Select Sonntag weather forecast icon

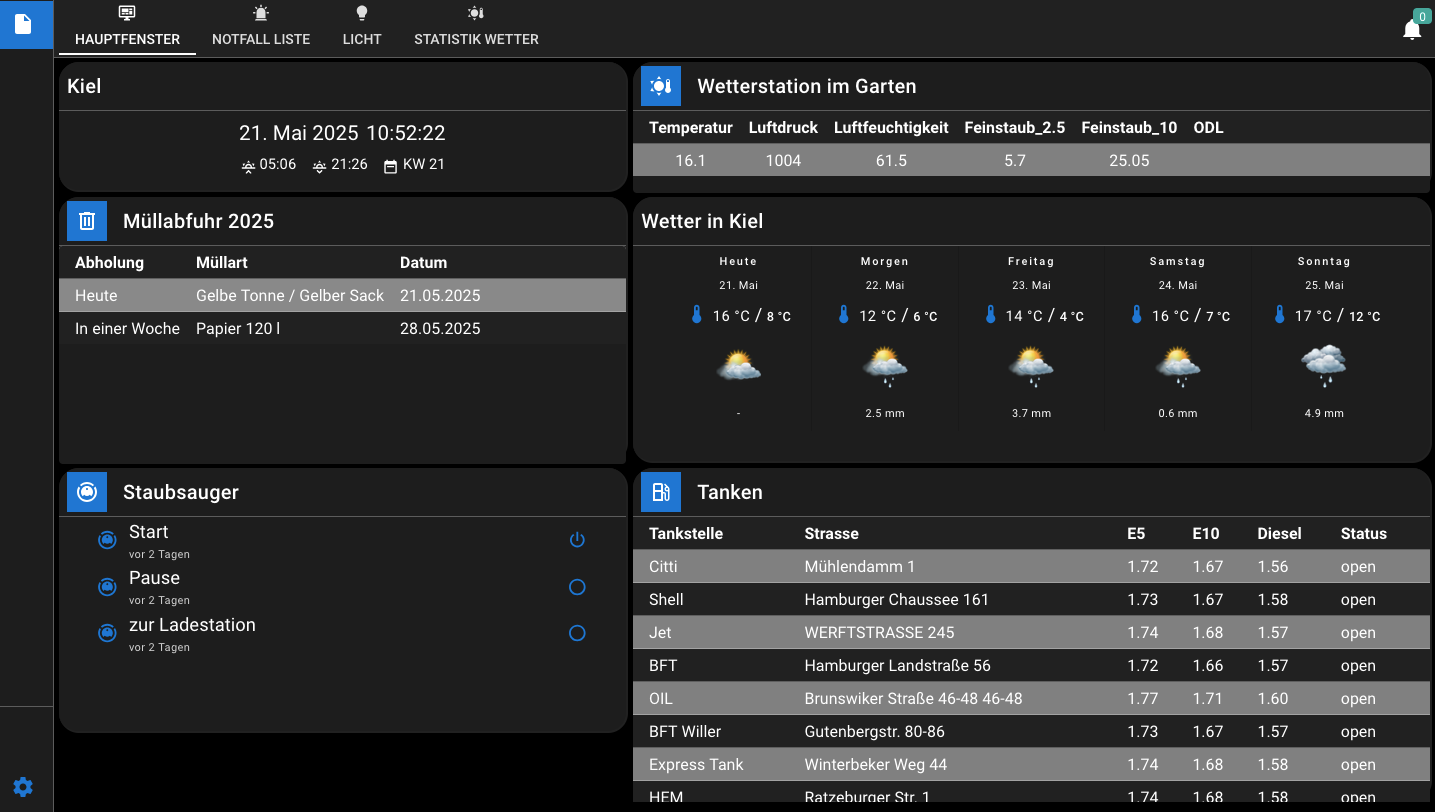(1323, 366)
